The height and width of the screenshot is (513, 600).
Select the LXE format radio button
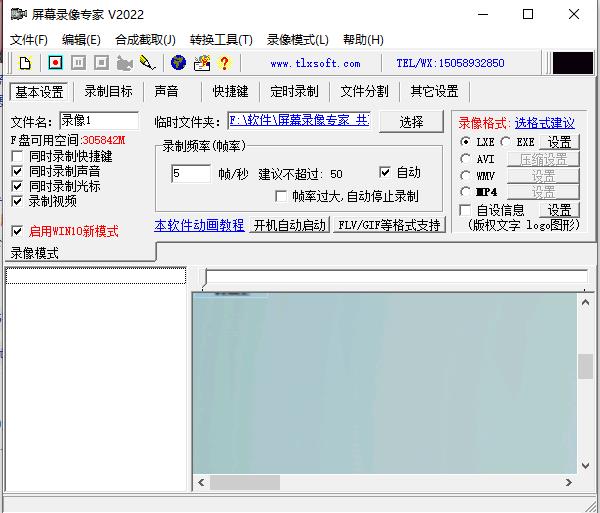(x=465, y=142)
